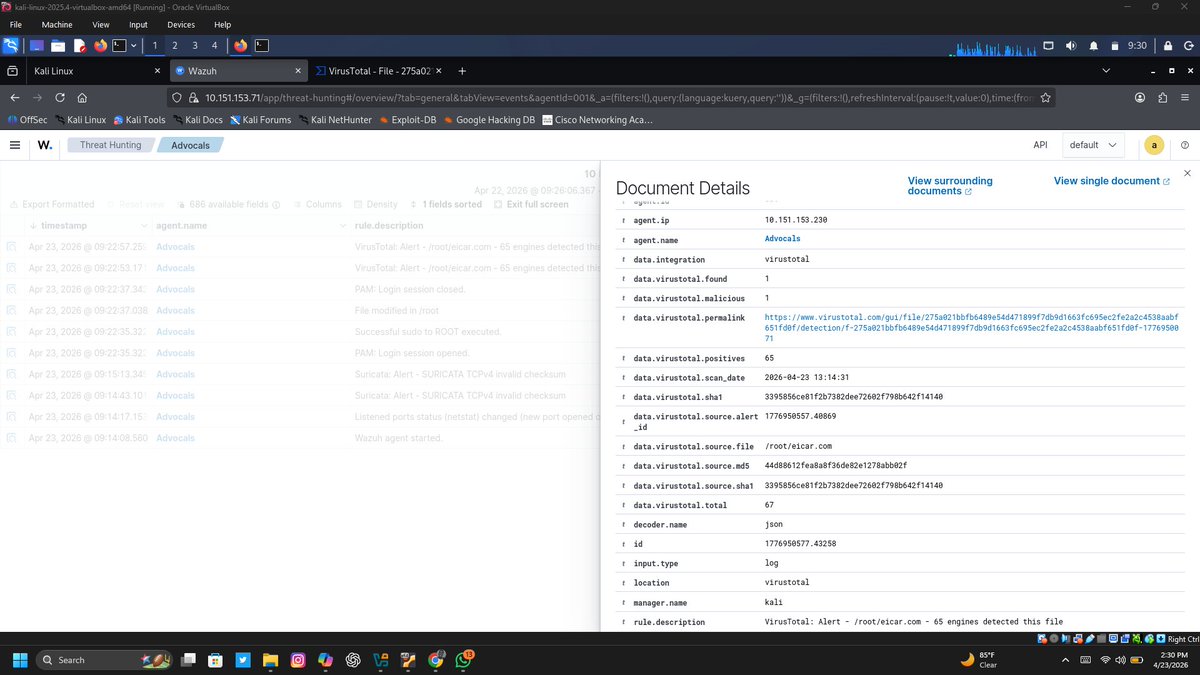Image resolution: width=1200 pixels, height=675 pixels.
Task: Click the data.virustotal.positives value 65
Action: 770,358
